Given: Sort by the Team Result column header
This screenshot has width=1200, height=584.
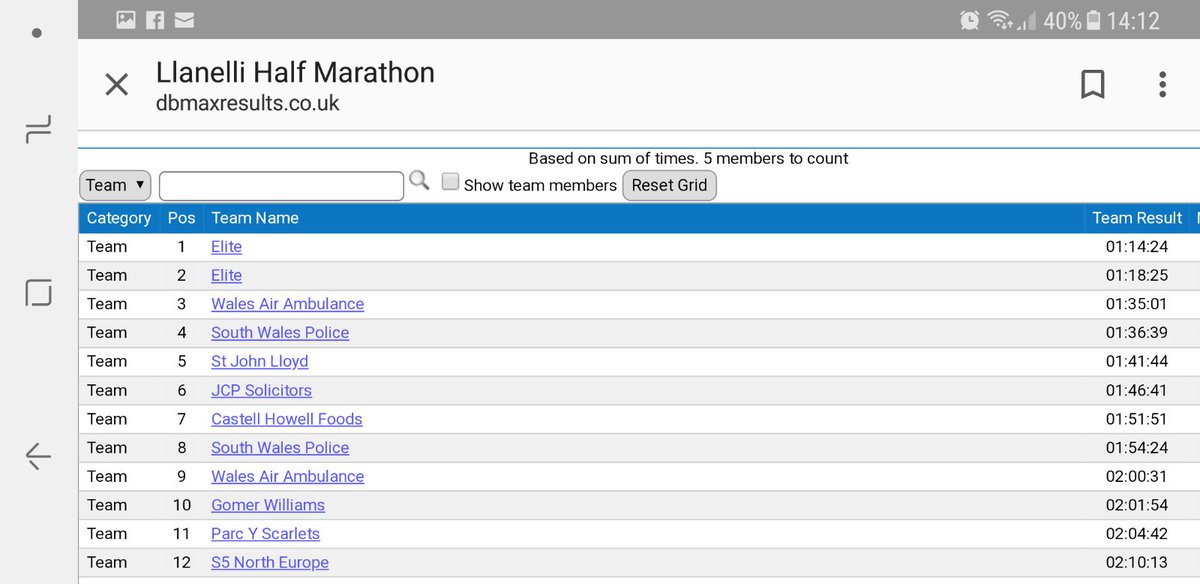Looking at the screenshot, I should (x=1137, y=218).
